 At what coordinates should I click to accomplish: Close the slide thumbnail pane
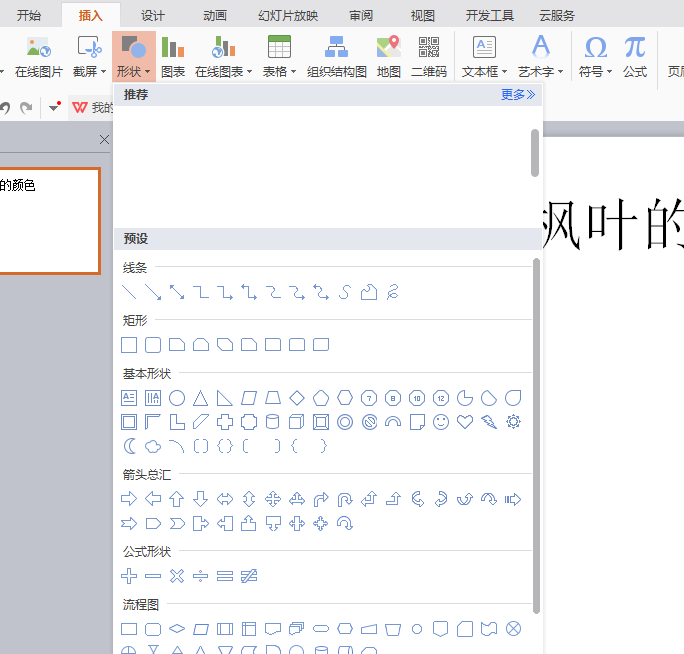[x=104, y=140]
